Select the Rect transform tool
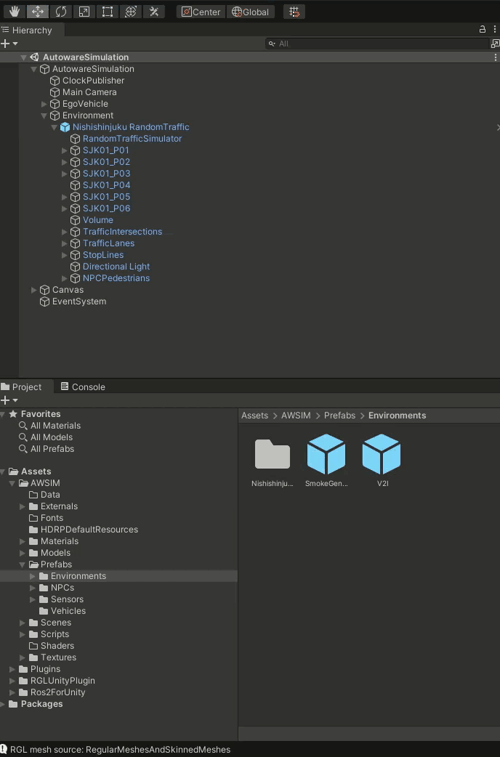The image size is (500, 757). click(x=107, y=12)
